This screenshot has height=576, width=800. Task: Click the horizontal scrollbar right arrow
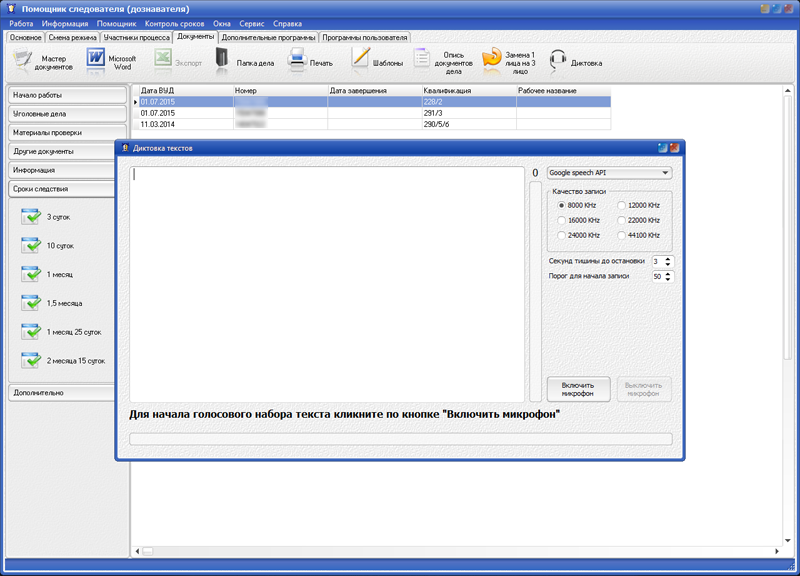tap(777, 551)
